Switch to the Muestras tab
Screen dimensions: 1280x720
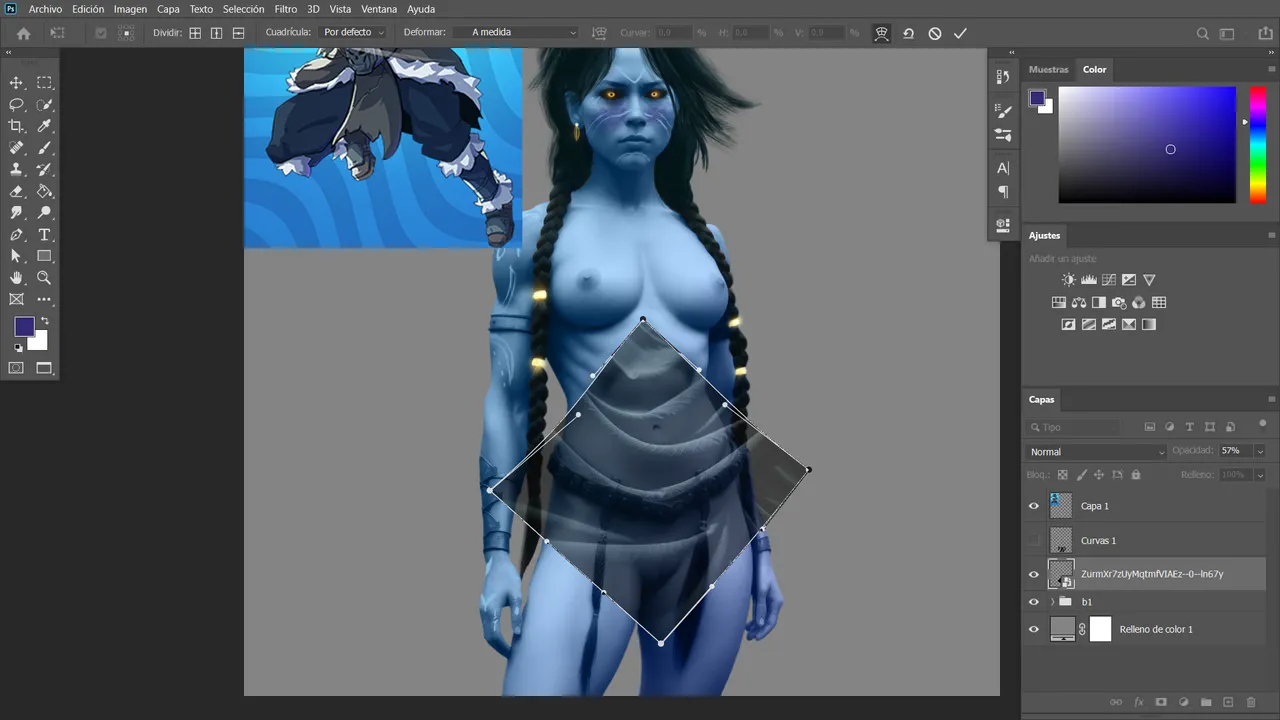[1048, 70]
